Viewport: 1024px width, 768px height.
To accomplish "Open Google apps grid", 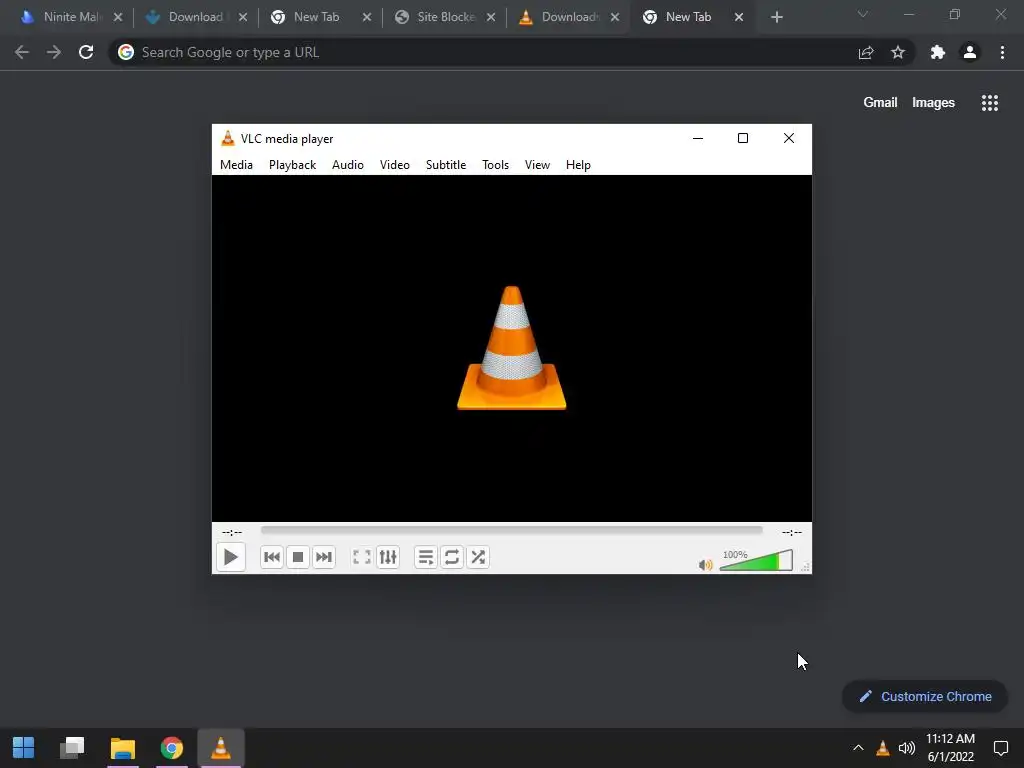I will click(x=990, y=103).
